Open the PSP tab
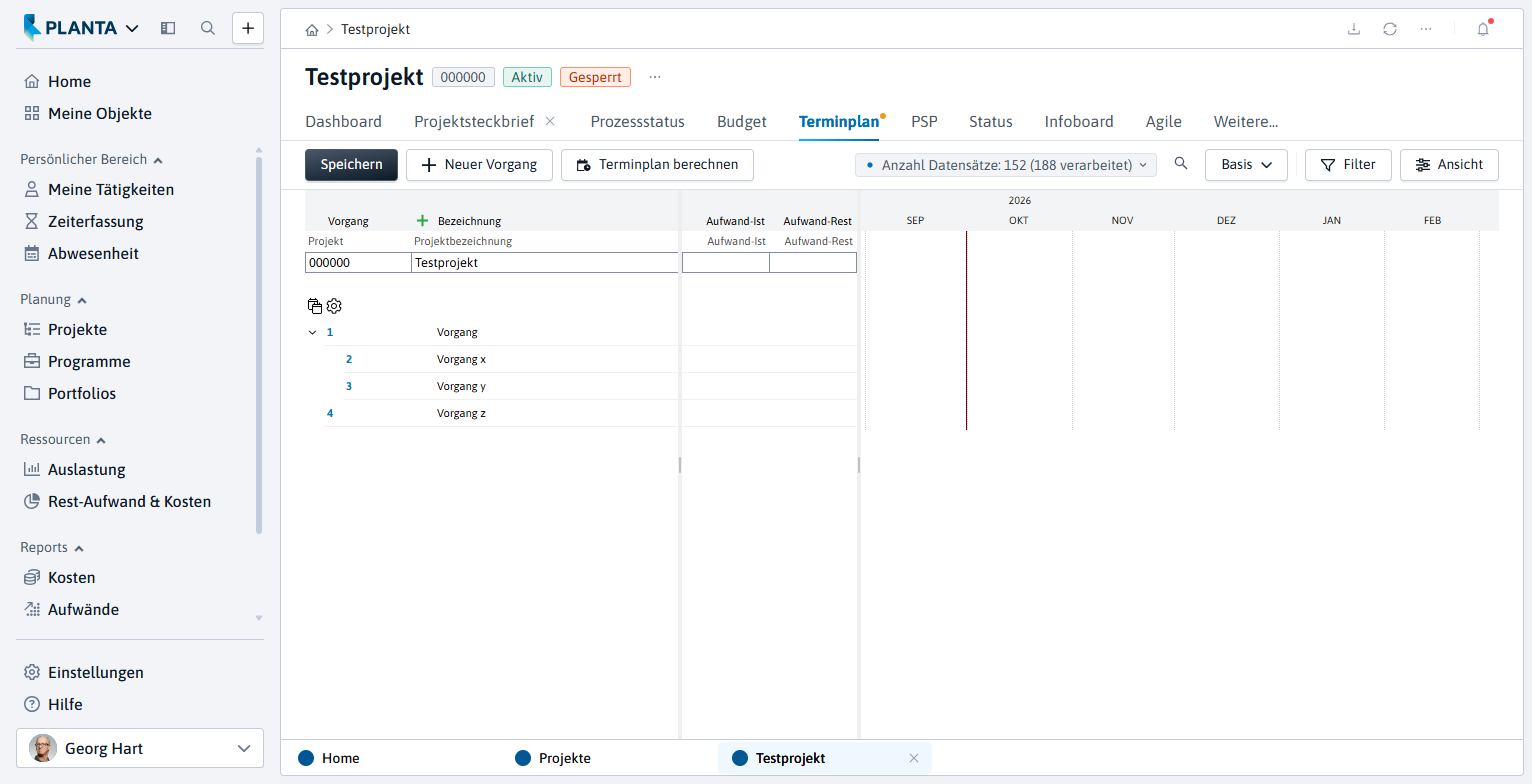The image size is (1532, 784). [x=924, y=122]
